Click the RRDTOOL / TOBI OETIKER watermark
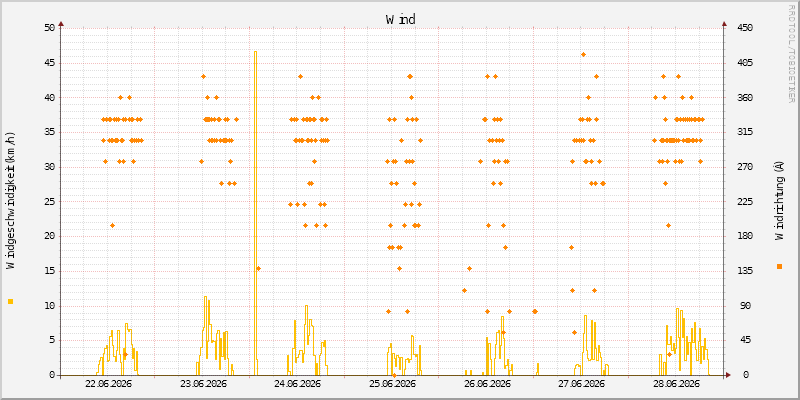 click(791, 53)
